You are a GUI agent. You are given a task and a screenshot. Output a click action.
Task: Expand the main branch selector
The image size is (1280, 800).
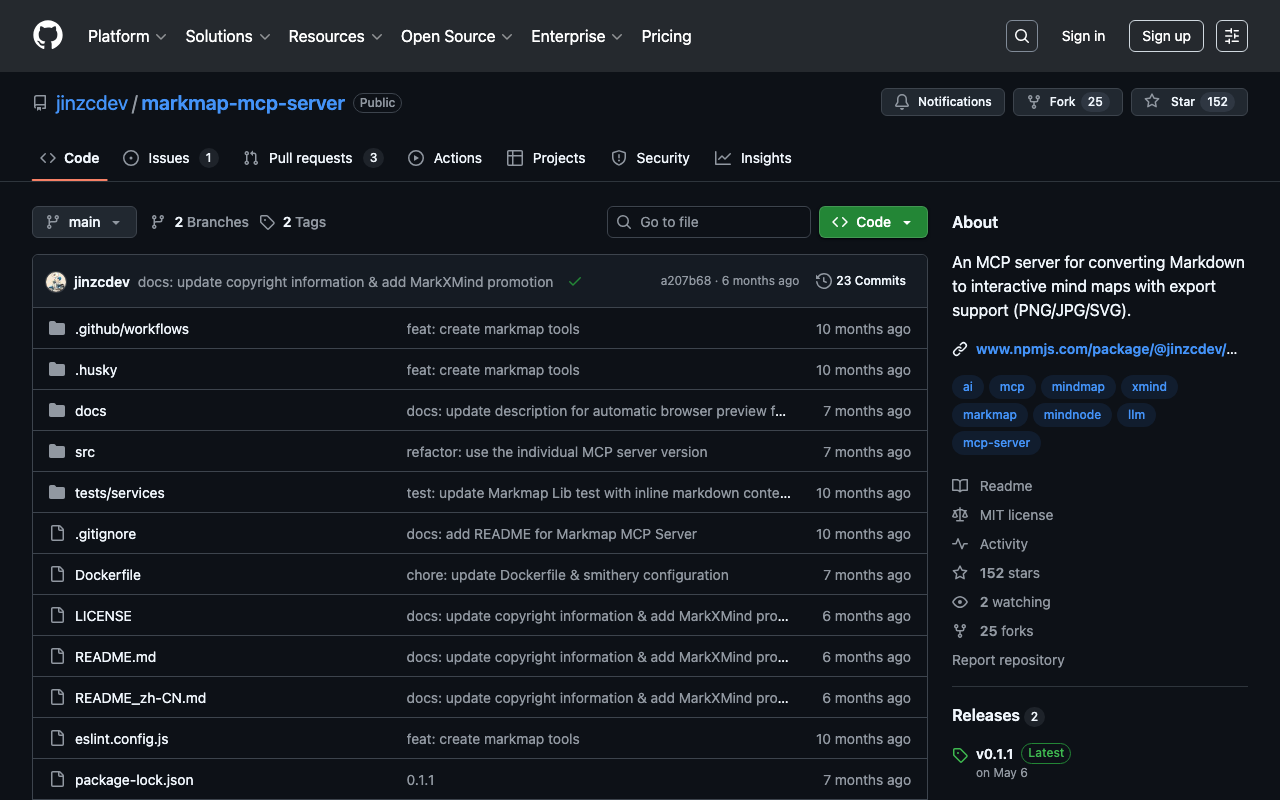click(x=84, y=222)
